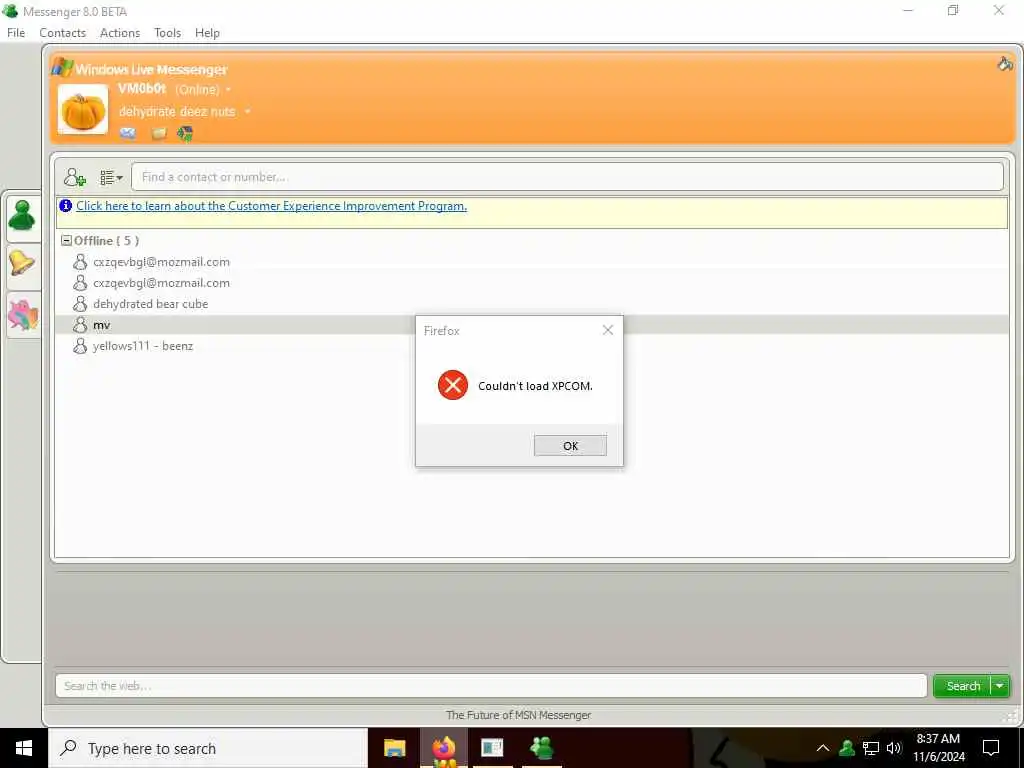This screenshot has width=1024, height=768.
Task: Click the personal message dehydrate deez nuts
Action: pos(177,112)
